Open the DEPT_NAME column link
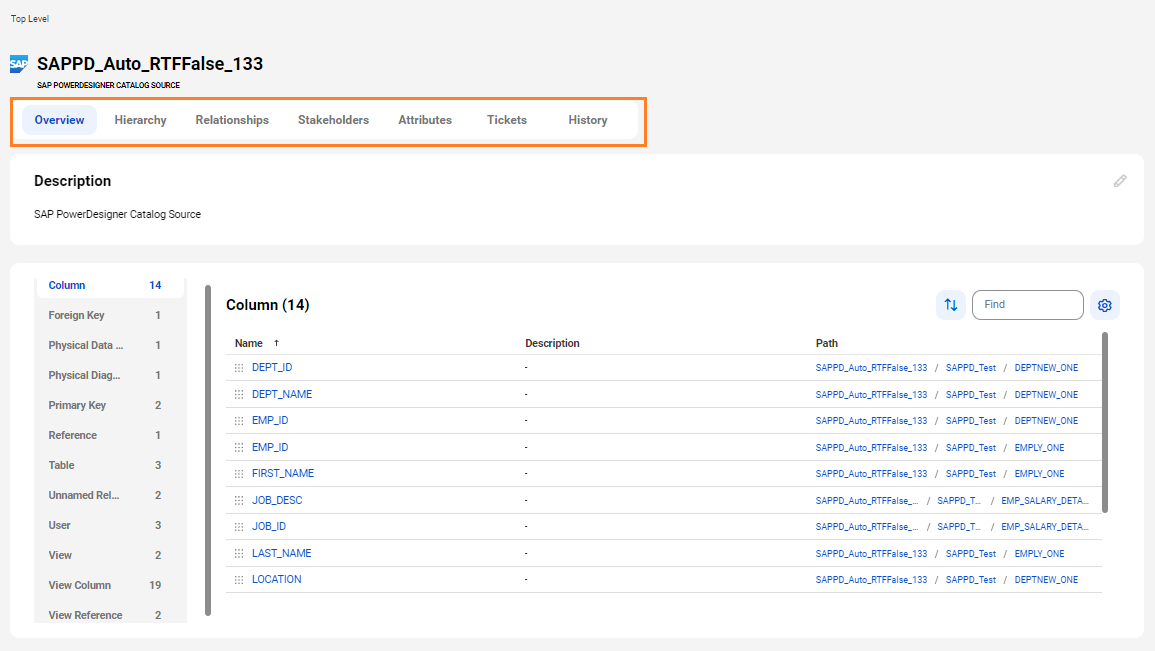Viewport: 1155px width, 651px height. point(282,395)
